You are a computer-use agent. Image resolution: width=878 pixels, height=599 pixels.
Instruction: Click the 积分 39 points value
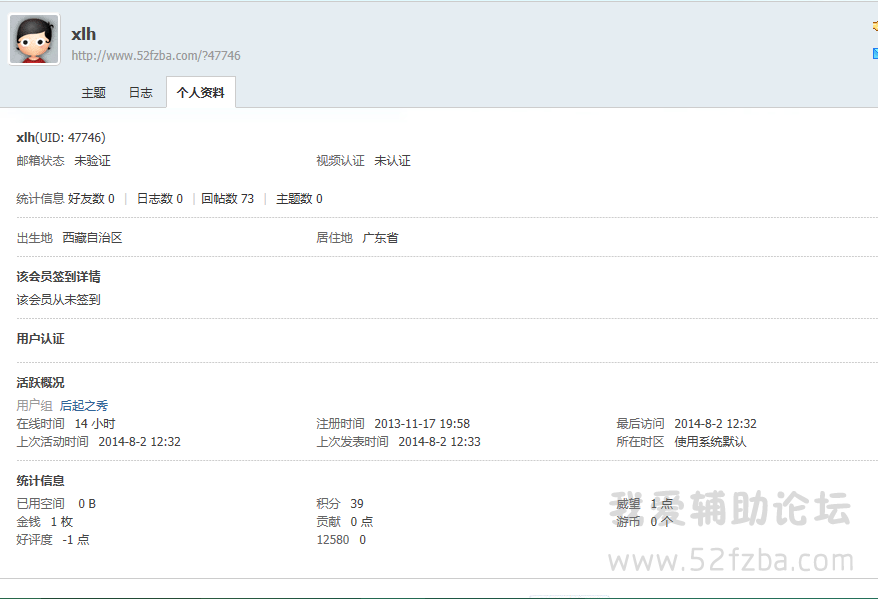[357, 504]
